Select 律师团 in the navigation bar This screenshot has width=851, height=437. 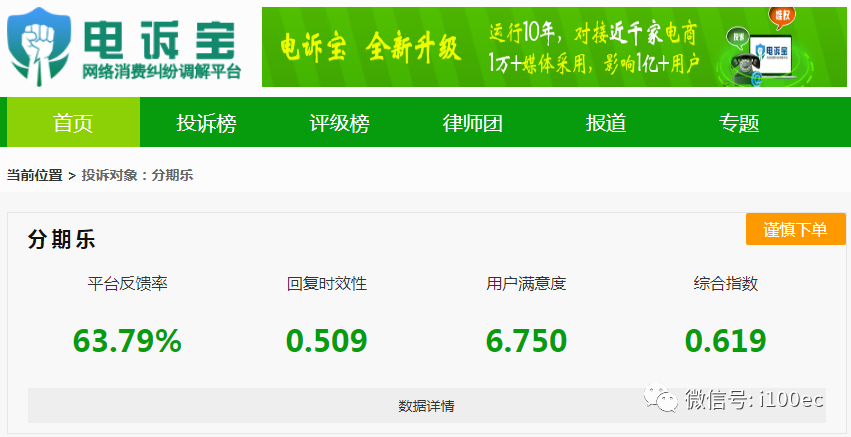pyautogui.click(x=473, y=123)
